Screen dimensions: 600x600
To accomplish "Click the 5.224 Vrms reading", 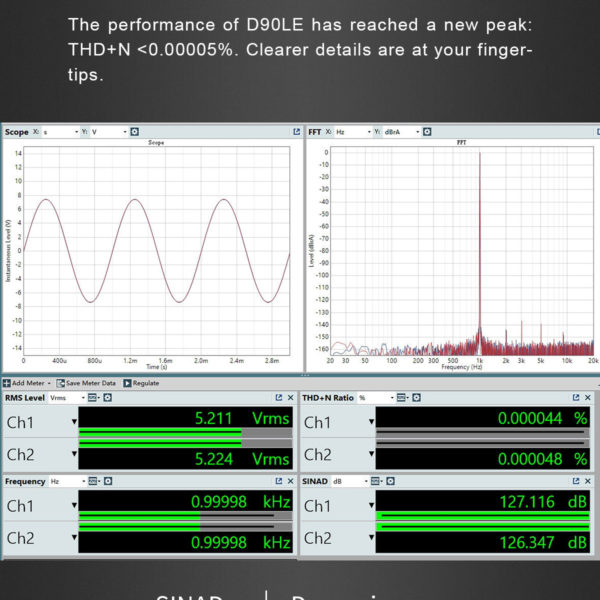I will [242, 459].
